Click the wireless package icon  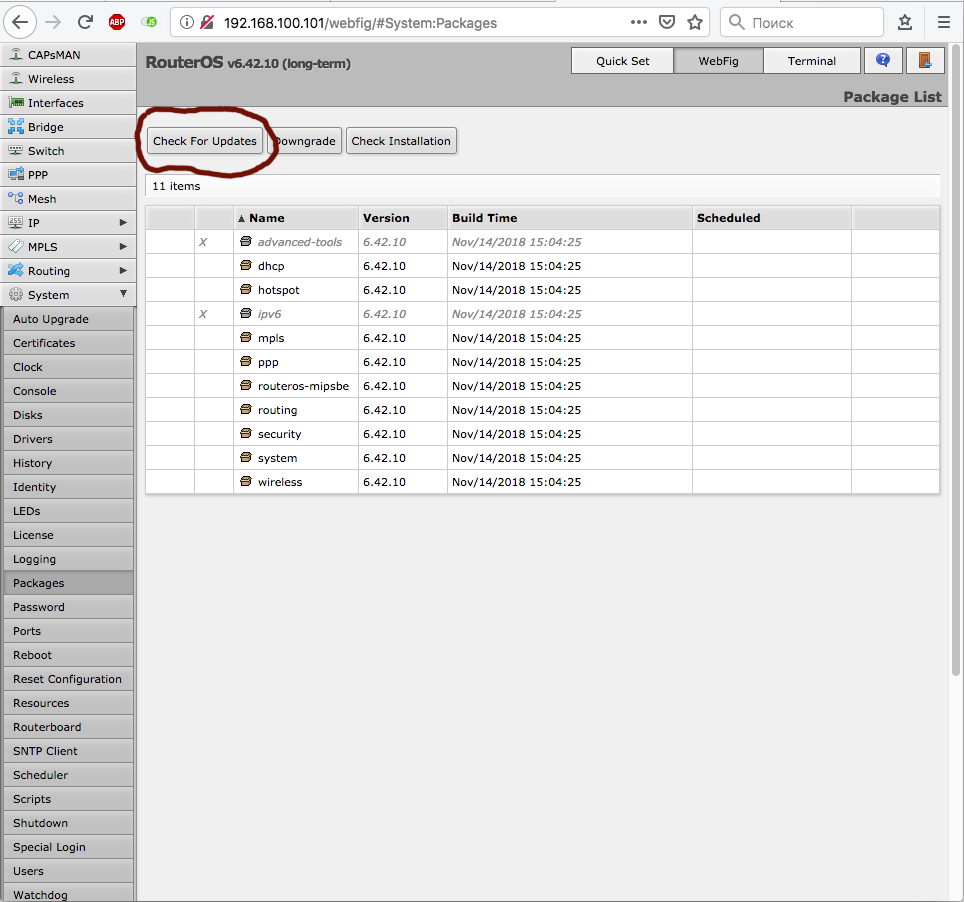tap(246, 481)
